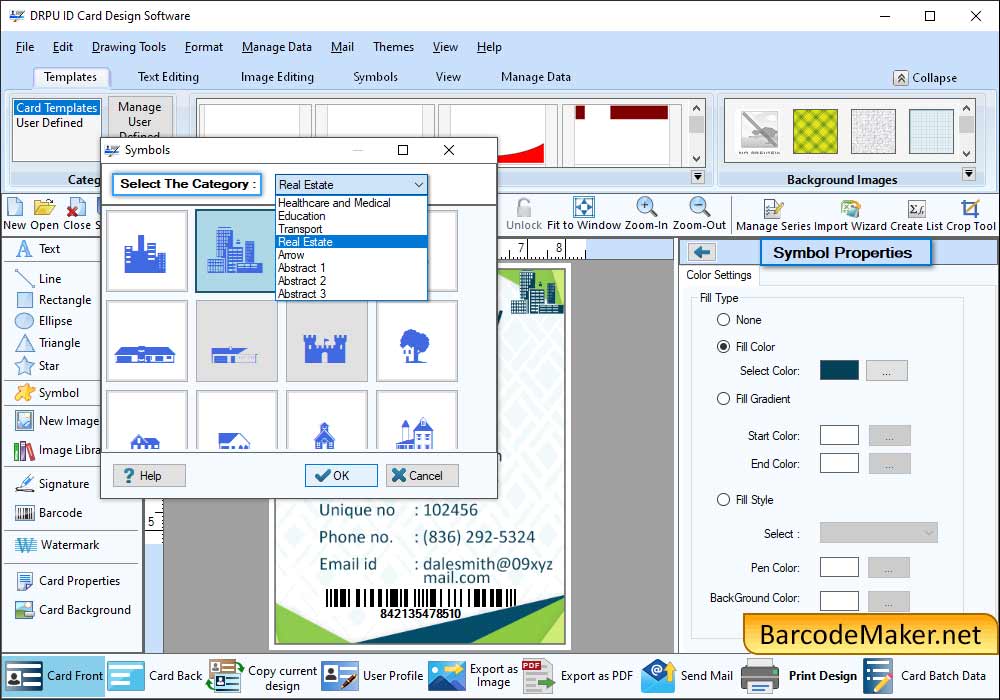The image size is (1000, 700).
Task: Open the Drawing Tools menu
Action: [x=129, y=47]
